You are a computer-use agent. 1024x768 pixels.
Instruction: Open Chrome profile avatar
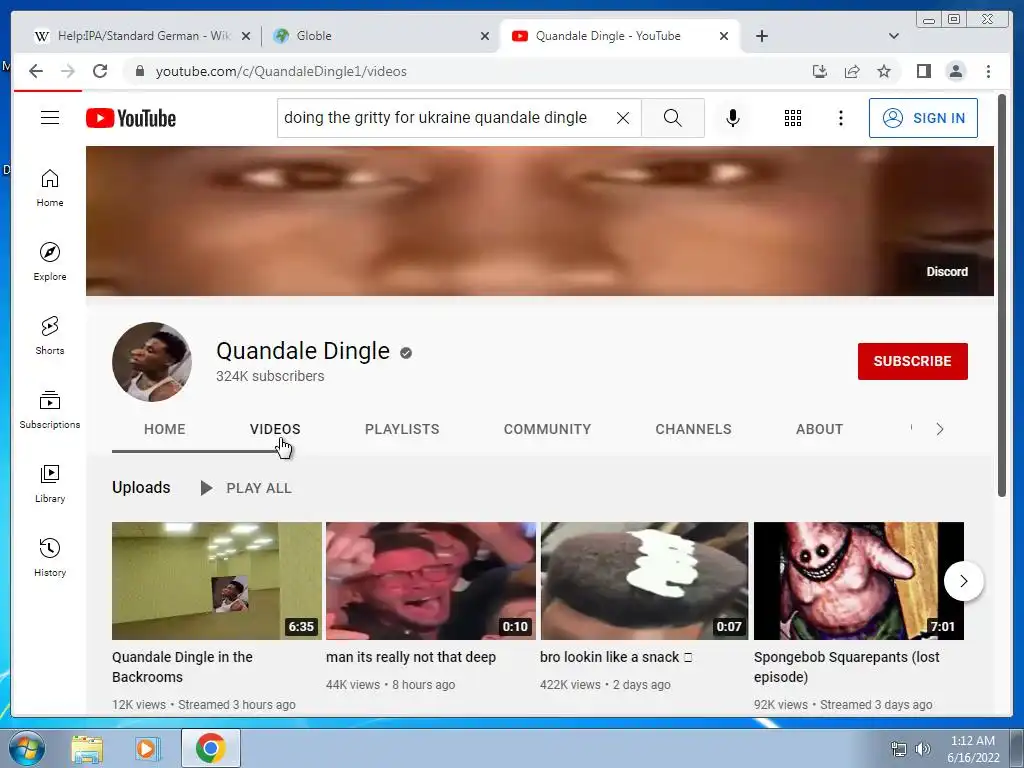pos(955,71)
